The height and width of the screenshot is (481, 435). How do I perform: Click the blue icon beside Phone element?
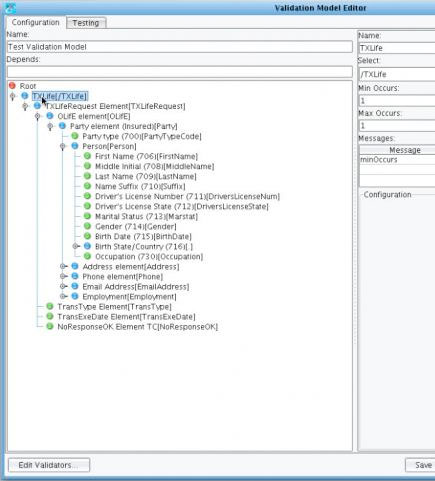(75, 276)
